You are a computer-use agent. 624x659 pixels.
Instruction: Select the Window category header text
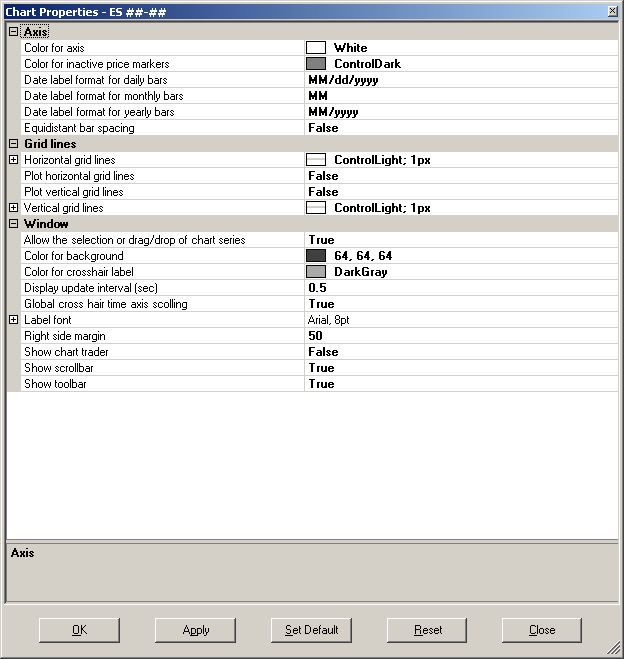46,224
